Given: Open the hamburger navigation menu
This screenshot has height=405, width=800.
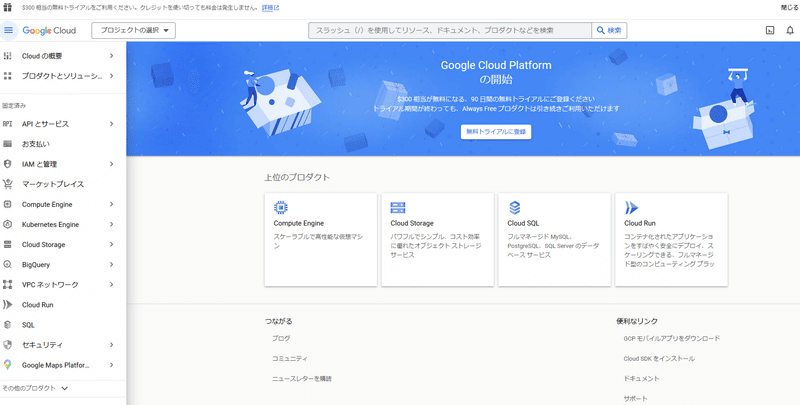Looking at the screenshot, I should pyautogui.click(x=8, y=30).
